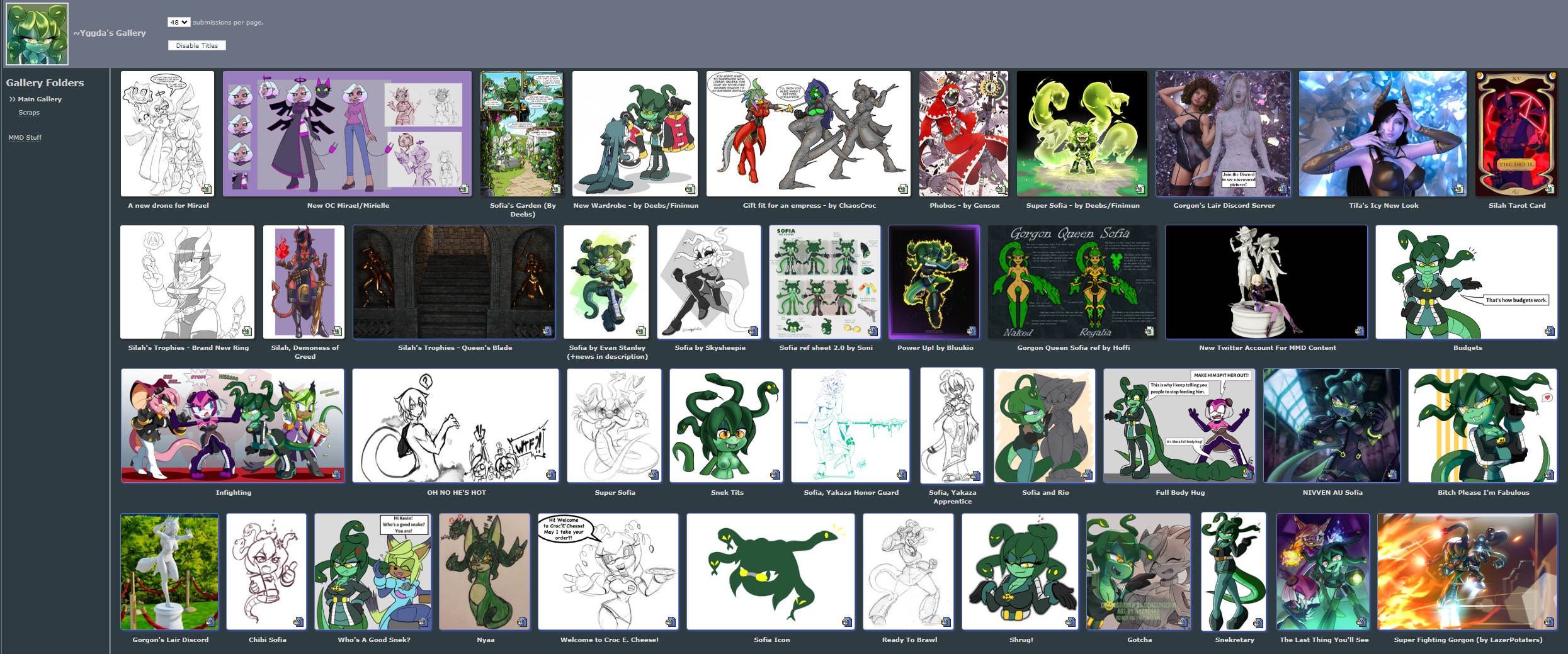Open 'Tifa's Icy New Look' thumbnail
Image resolution: width=1568 pixels, height=654 pixels.
pyautogui.click(x=1383, y=133)
